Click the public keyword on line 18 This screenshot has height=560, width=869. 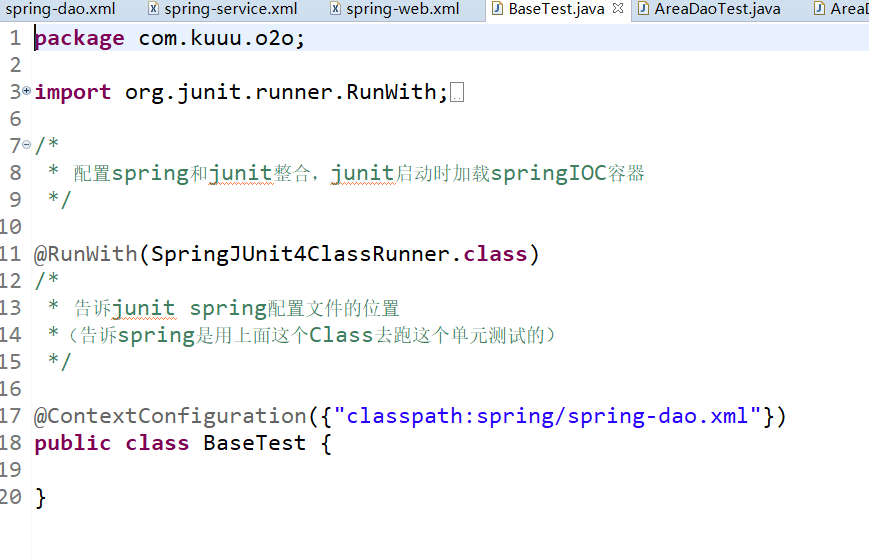point(73,444)
